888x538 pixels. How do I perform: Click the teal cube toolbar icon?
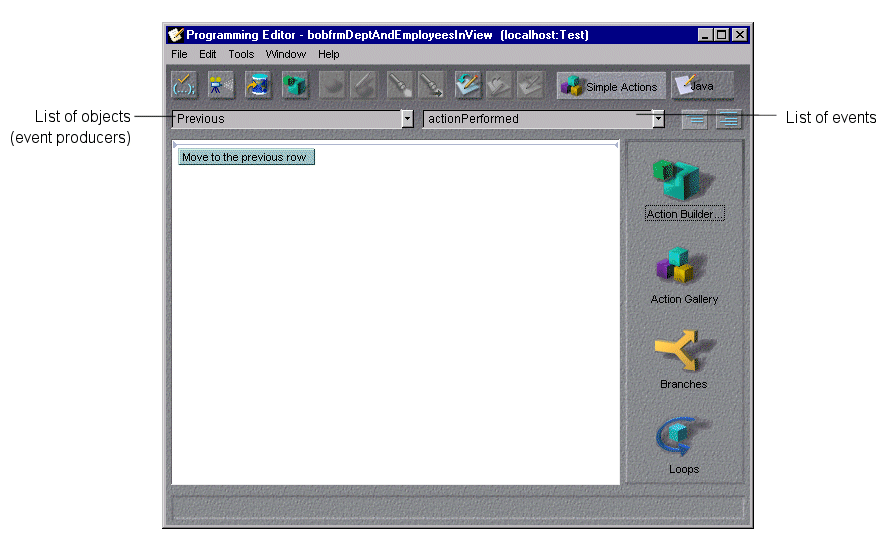[295, 86]
